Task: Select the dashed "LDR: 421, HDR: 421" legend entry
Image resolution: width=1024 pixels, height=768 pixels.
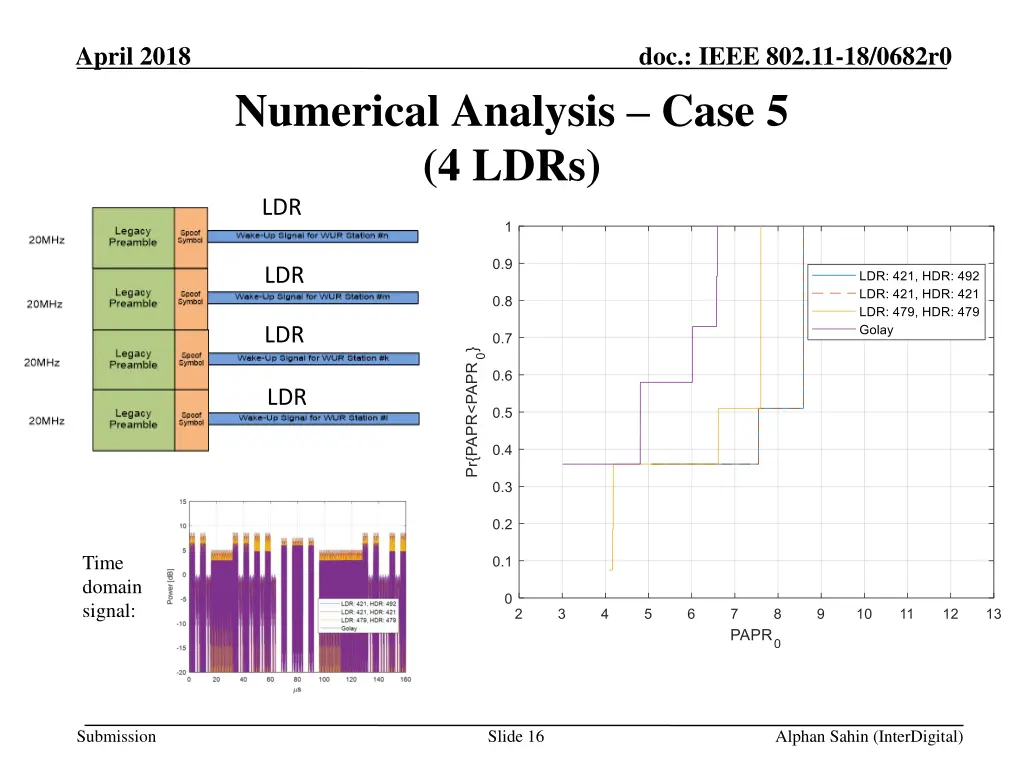Action: 919,294
